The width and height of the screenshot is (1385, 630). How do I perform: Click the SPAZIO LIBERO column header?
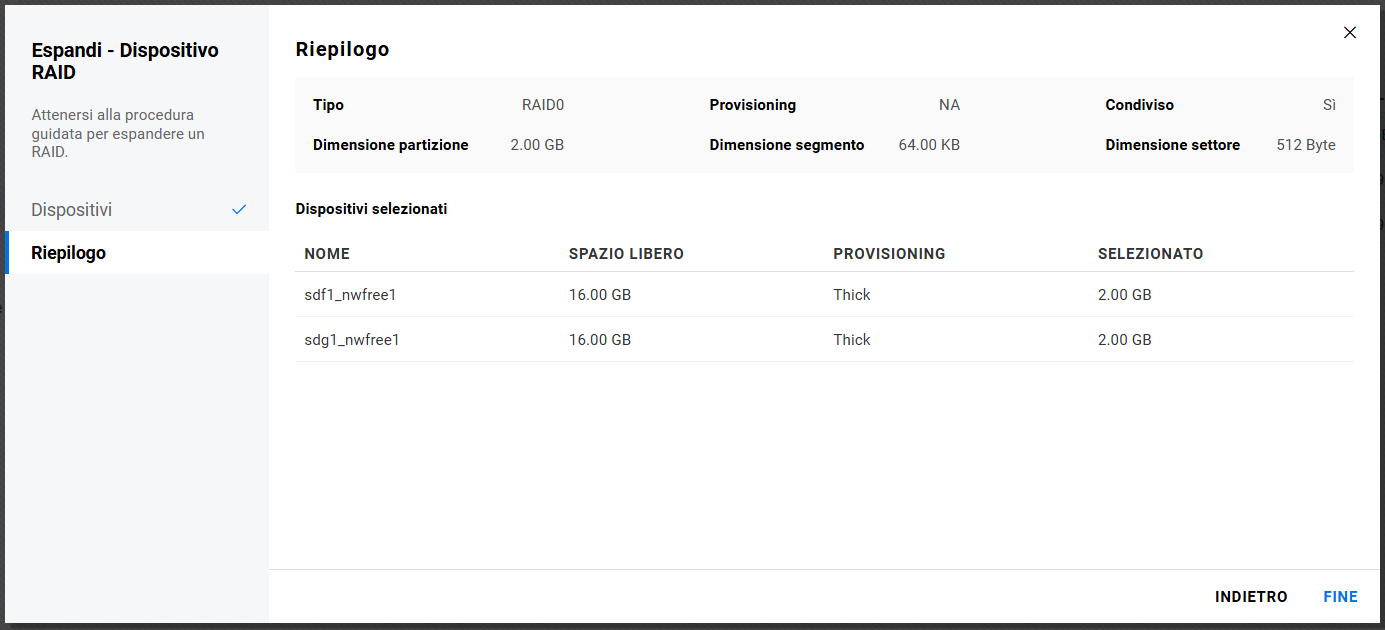(x=626, y=254)
